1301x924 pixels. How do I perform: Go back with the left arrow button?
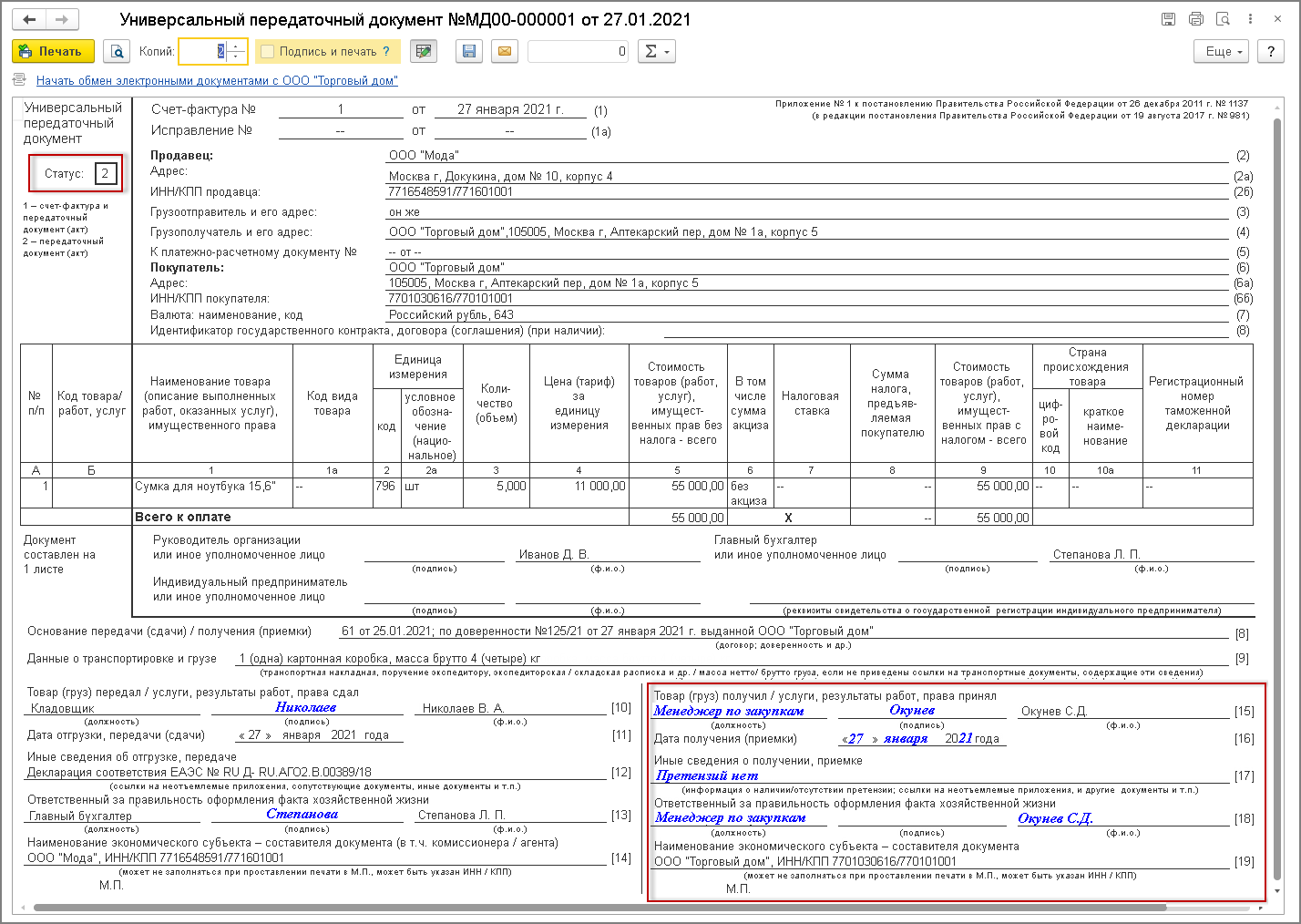[x=29, y=19]
